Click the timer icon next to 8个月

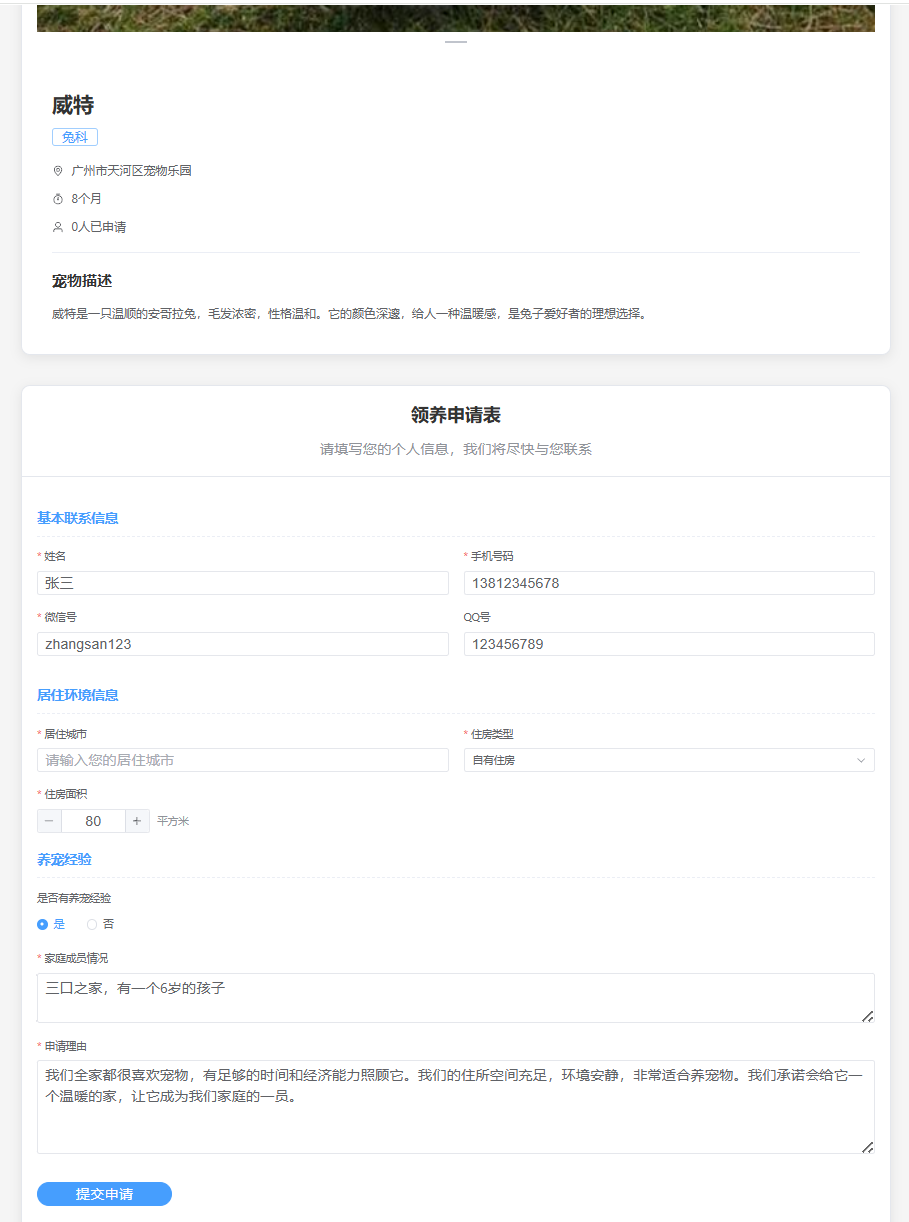click(x=58, y=199)
